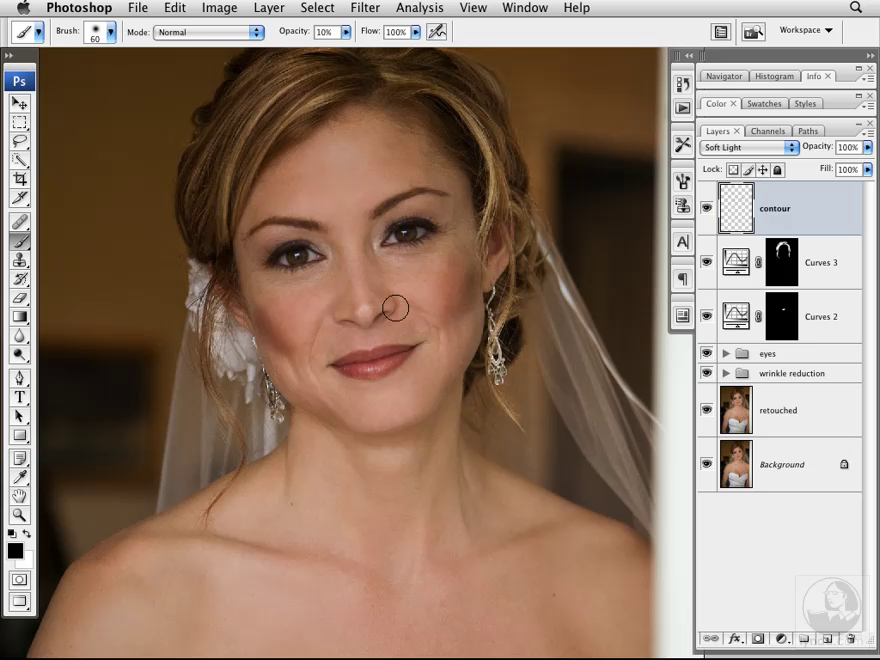The height and width of the screenshot is (660, 880).
Task: Expand the wrinkle reduction group
Action: click(x=726, y=373)
